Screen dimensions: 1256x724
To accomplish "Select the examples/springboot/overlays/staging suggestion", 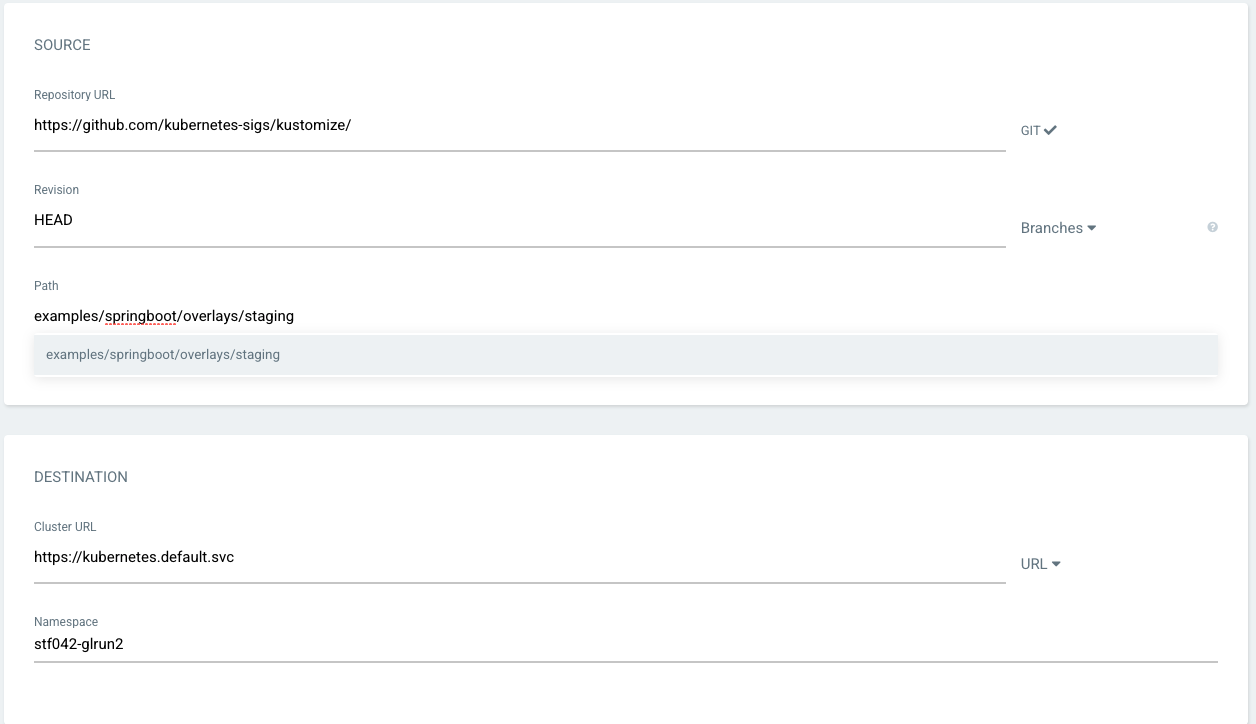I will pos(163,355).
